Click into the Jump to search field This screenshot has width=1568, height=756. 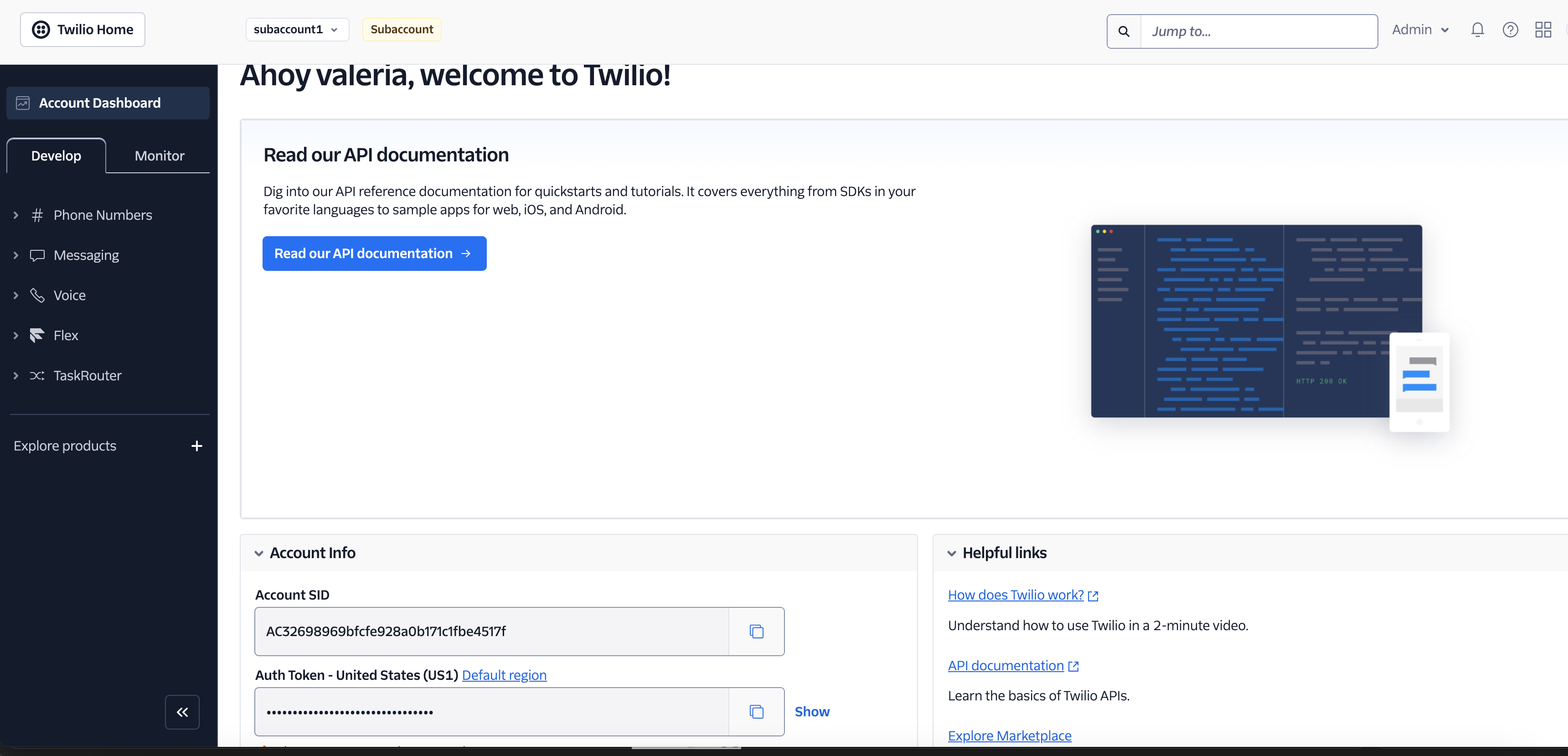coord(1259,31)
